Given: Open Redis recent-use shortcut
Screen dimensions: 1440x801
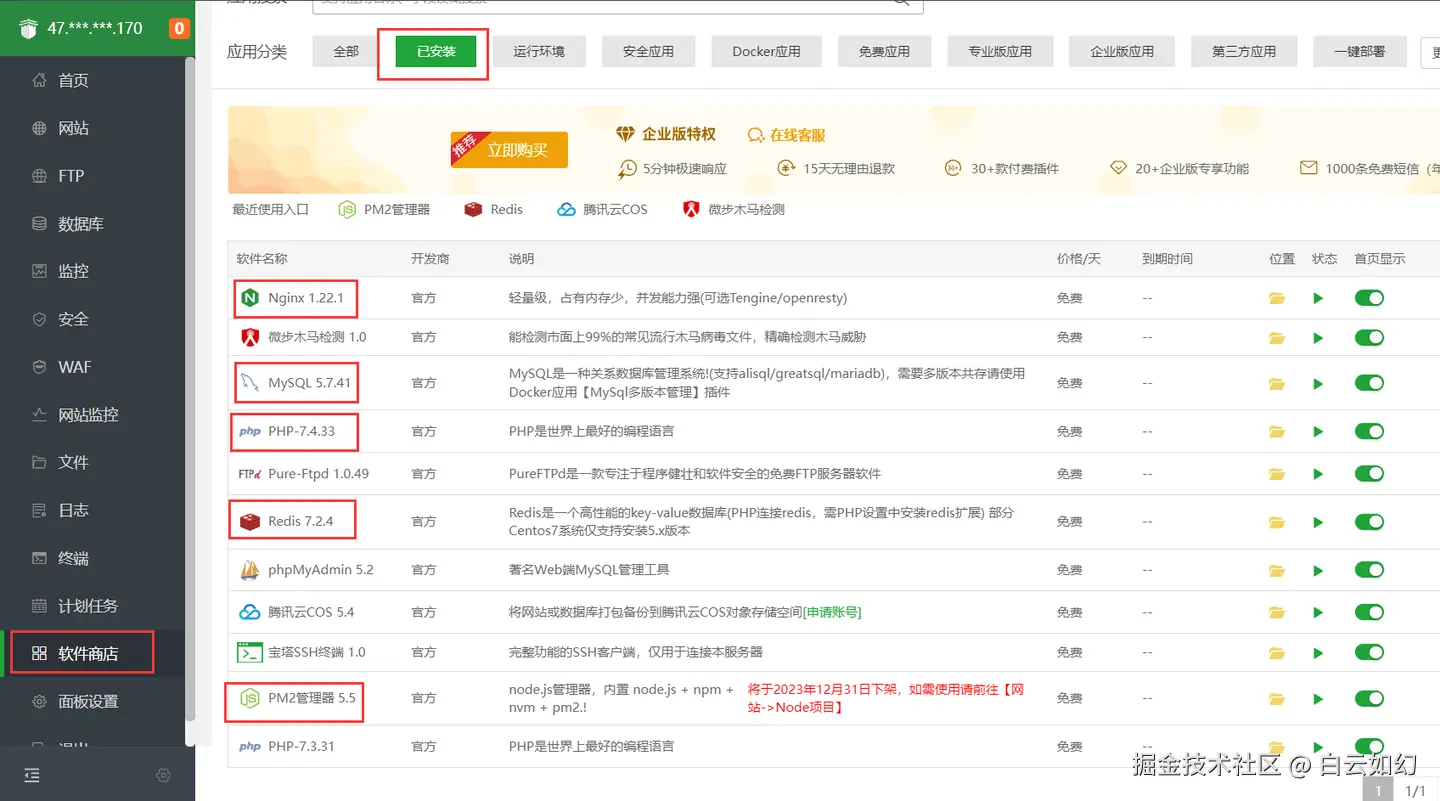Looking at the screenshot, I should [x=494, y=209].
